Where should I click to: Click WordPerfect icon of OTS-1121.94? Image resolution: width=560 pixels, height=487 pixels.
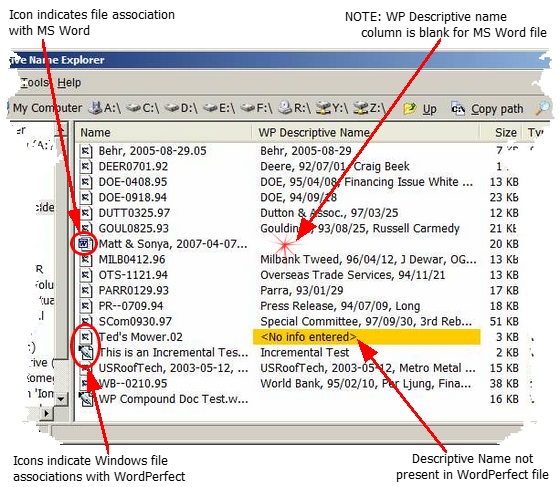86,275
